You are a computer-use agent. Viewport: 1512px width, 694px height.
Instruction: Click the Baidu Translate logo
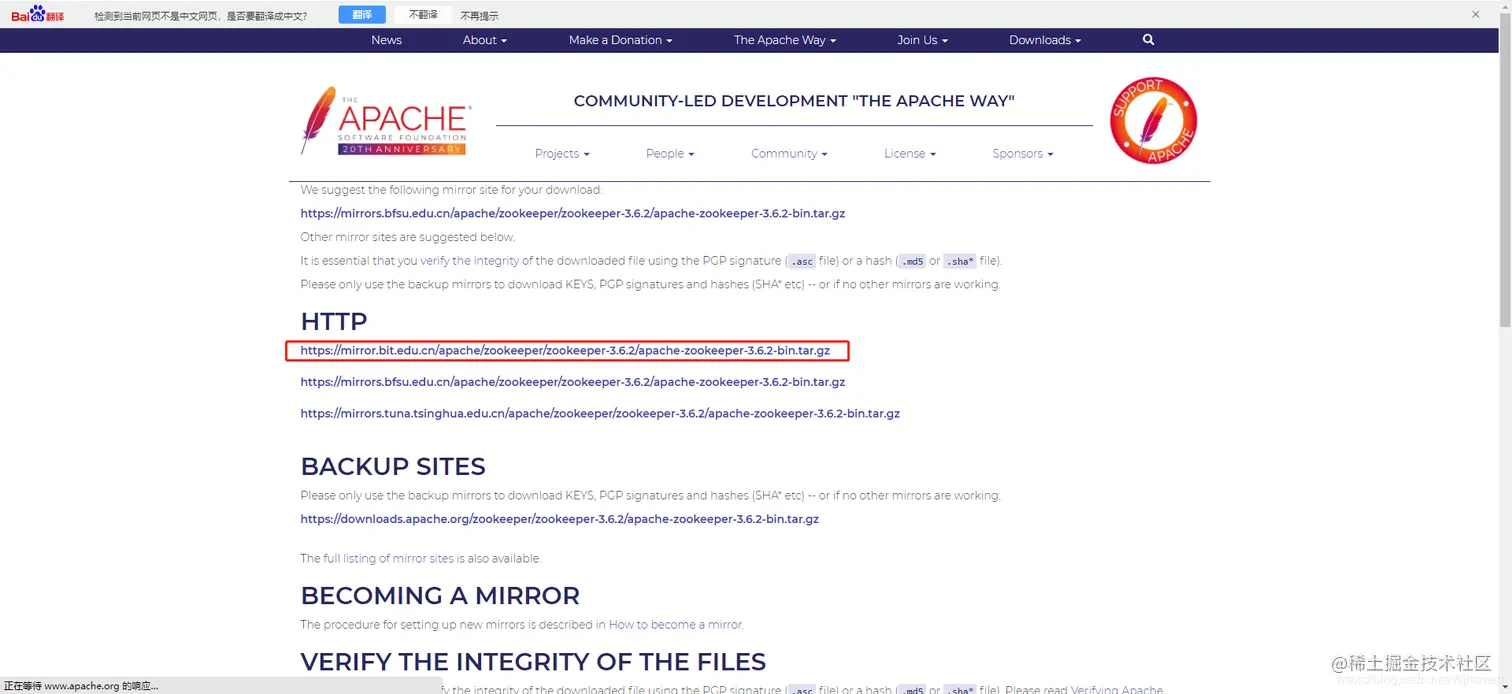(38, 15)
